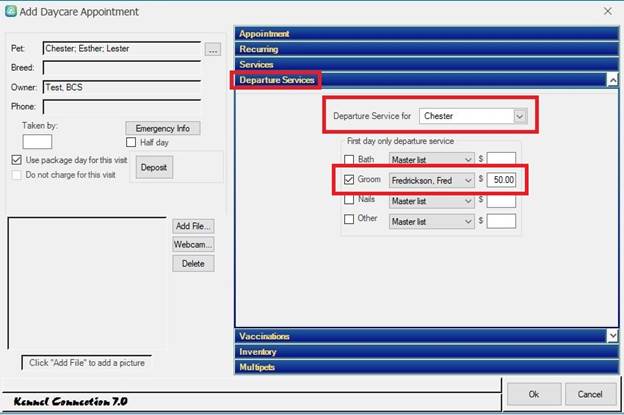
Task: Click the Phone field
Action: pos(122,107)
